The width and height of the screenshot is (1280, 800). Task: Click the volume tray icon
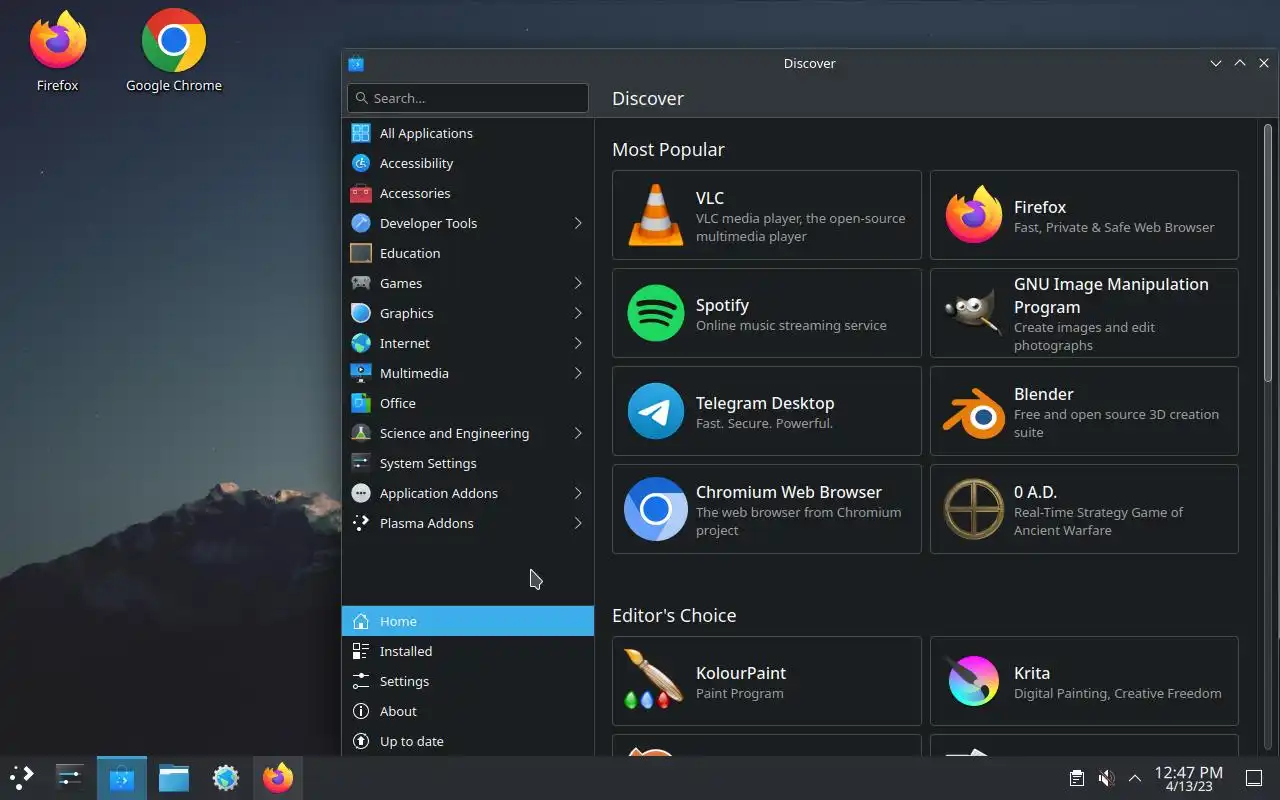1106,778
